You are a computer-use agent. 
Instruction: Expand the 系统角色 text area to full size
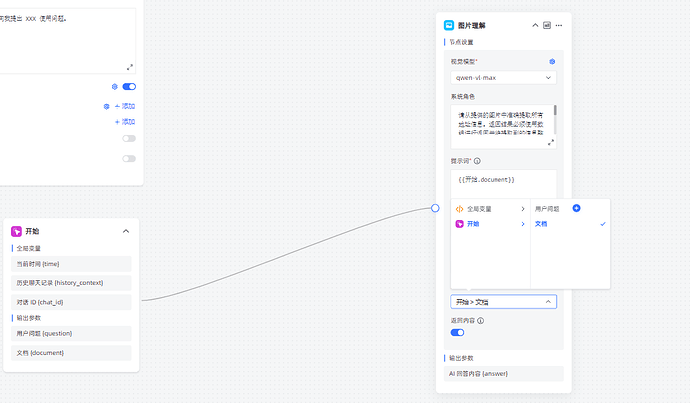[x=551, y=143]
